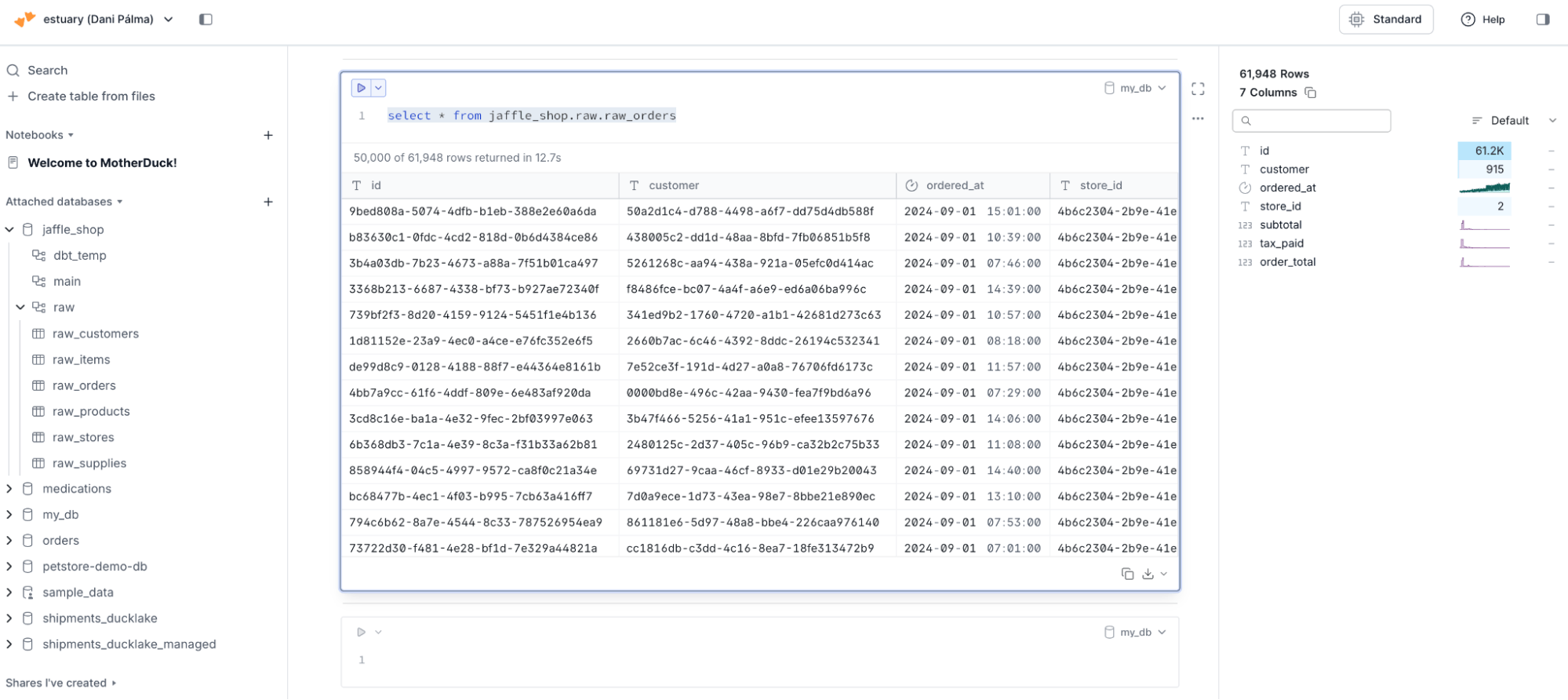The width and height of the screenshot is (1568, 700).
Task: Click the raw_supplies table icon
Action: click(38, 463)
